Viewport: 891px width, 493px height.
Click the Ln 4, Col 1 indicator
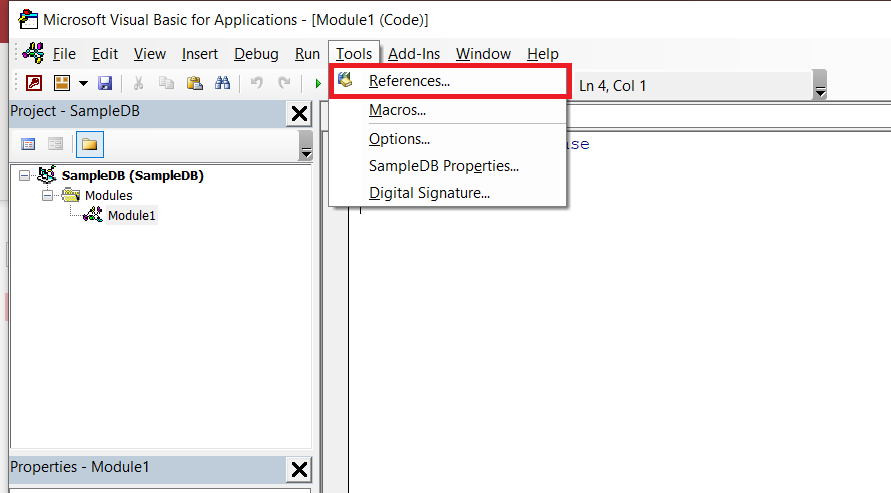click(612, 86)
